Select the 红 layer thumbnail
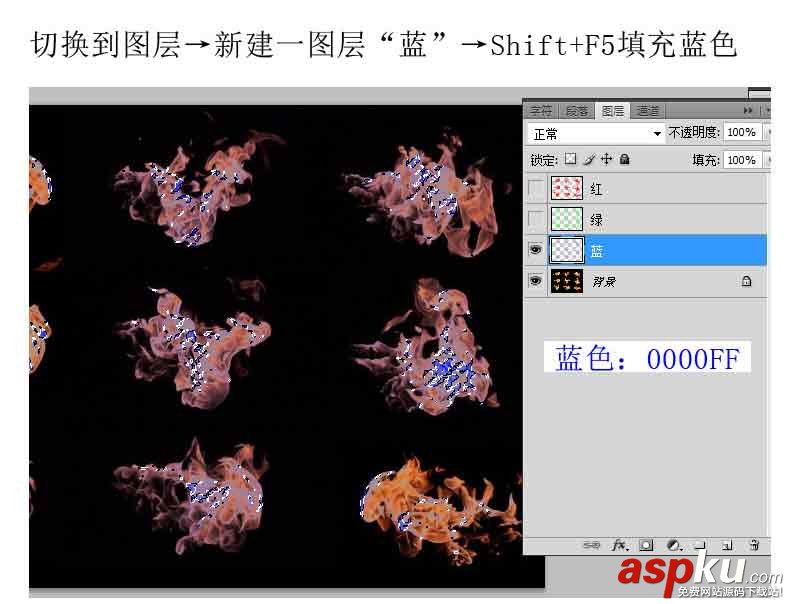 click(x=567, y=188)
